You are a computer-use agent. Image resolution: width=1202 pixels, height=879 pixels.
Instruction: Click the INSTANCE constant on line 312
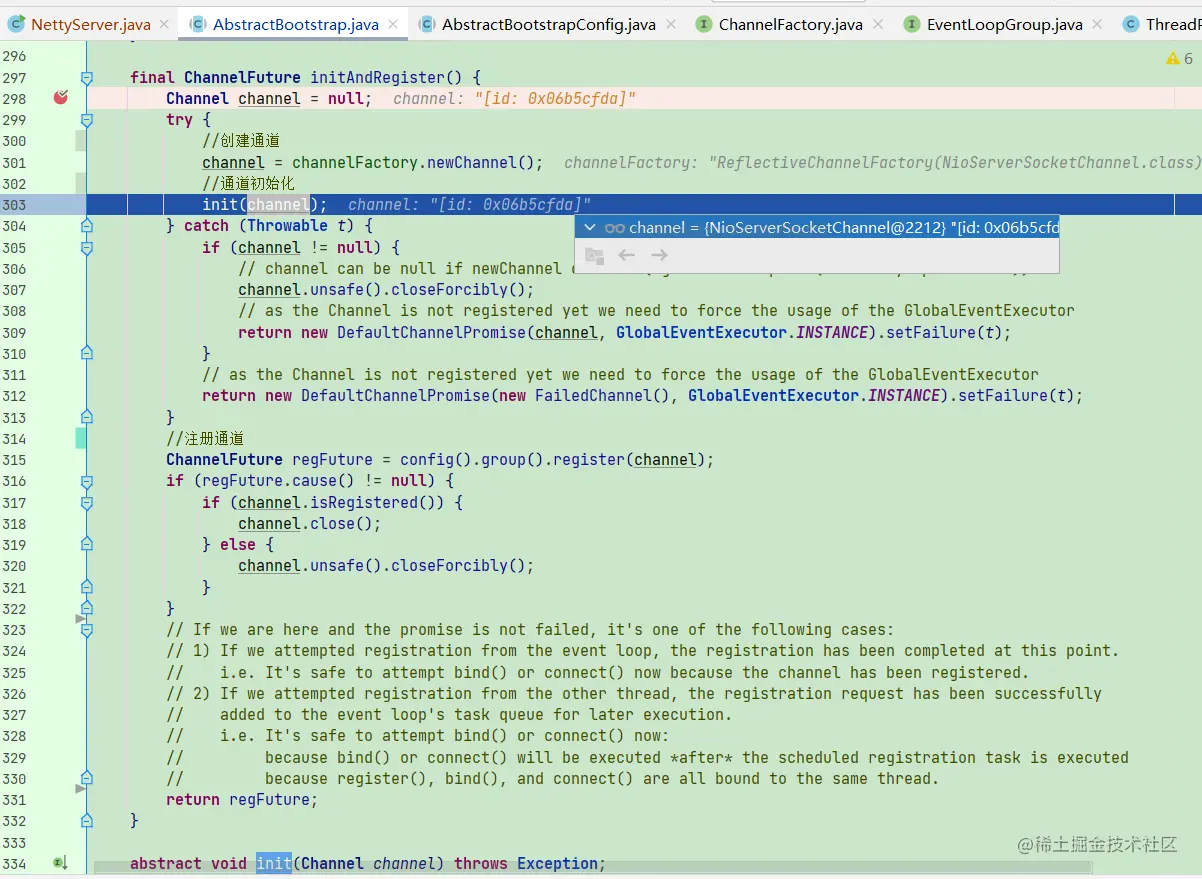click(904, 396)
